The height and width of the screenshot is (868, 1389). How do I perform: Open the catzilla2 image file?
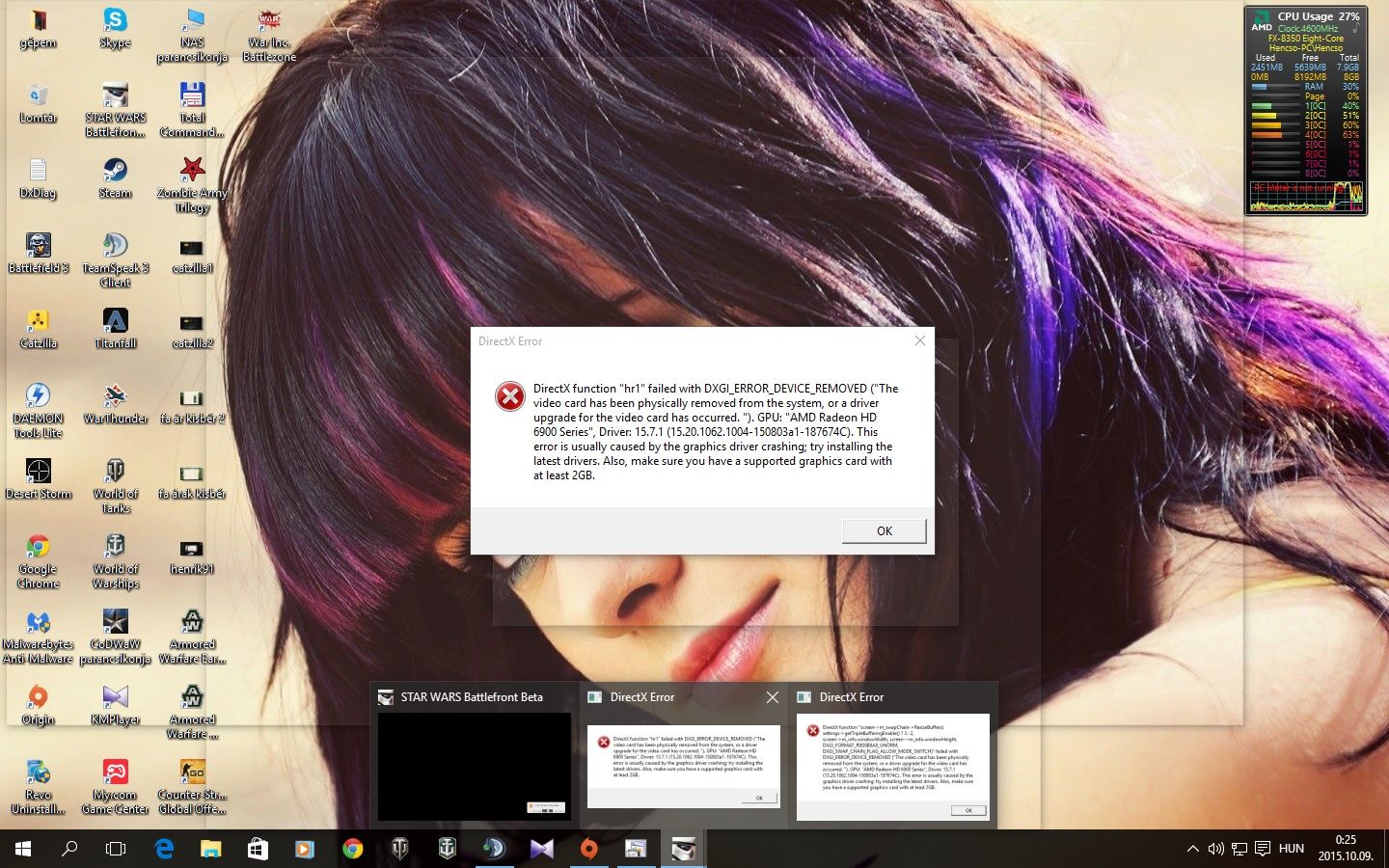pos(192,329)
